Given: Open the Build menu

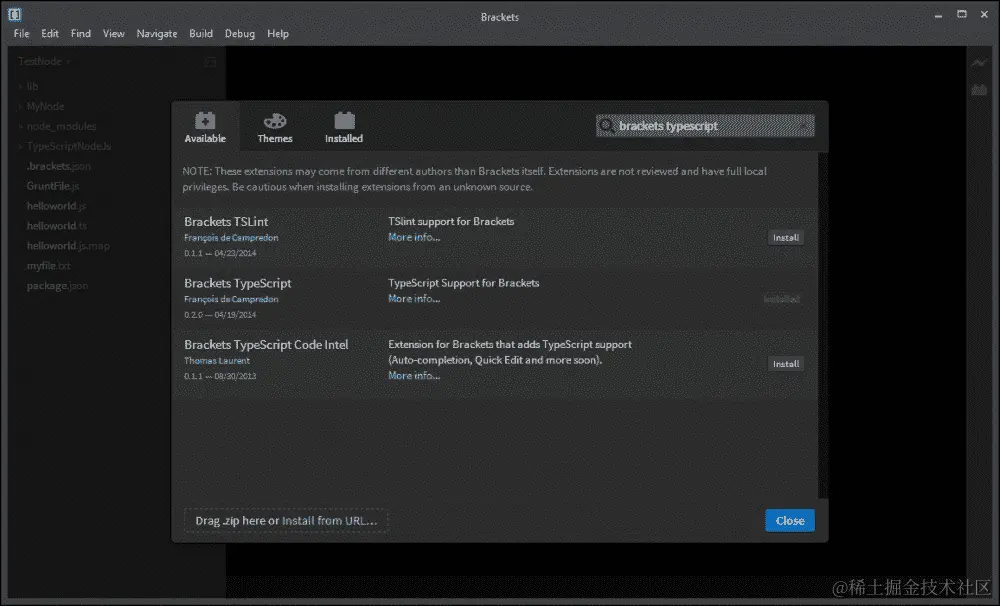Looking at the screenshot, I should [201, 34].
